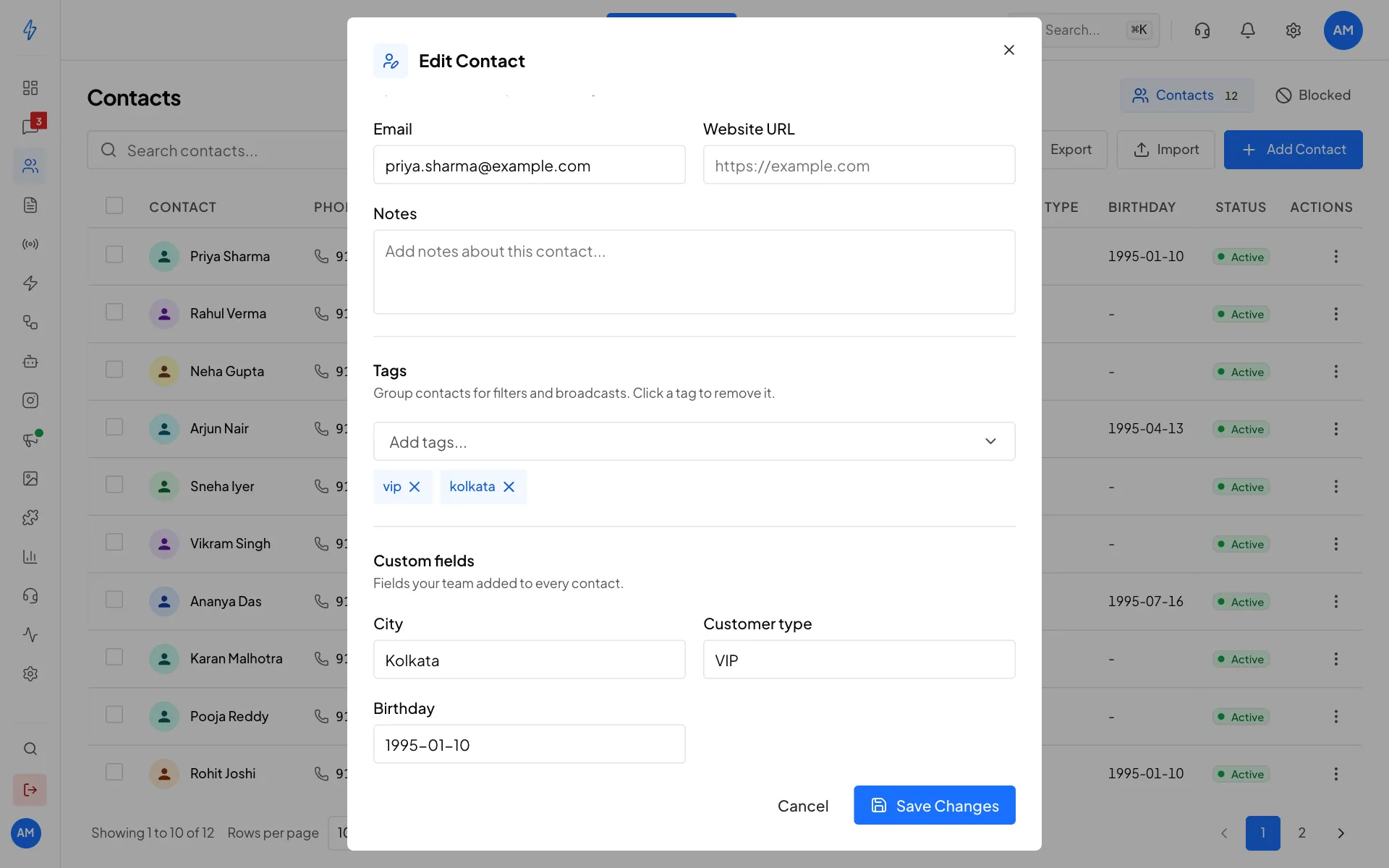The height and width of the screenshot is (868, 1389).
Task: Remove the kolkata tag with its X
Action: coord(509,487)
